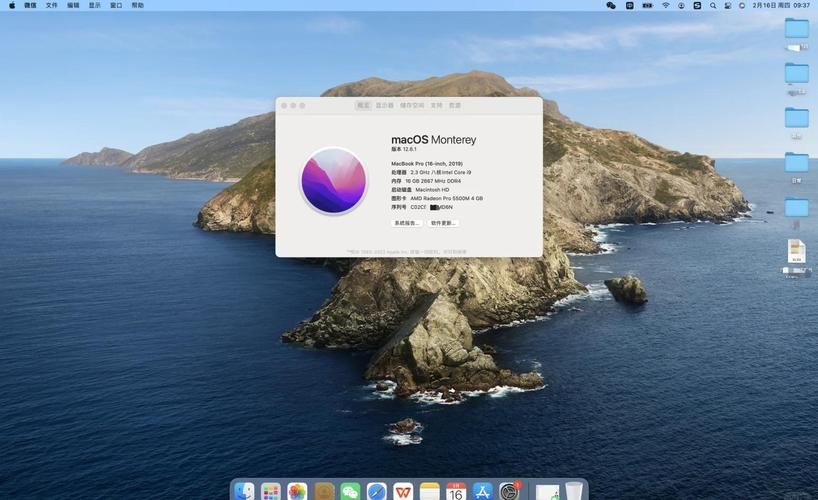Open WPS Office in the Dock
The height and width of the screenshot is (500, 818).
coord(403,491)
